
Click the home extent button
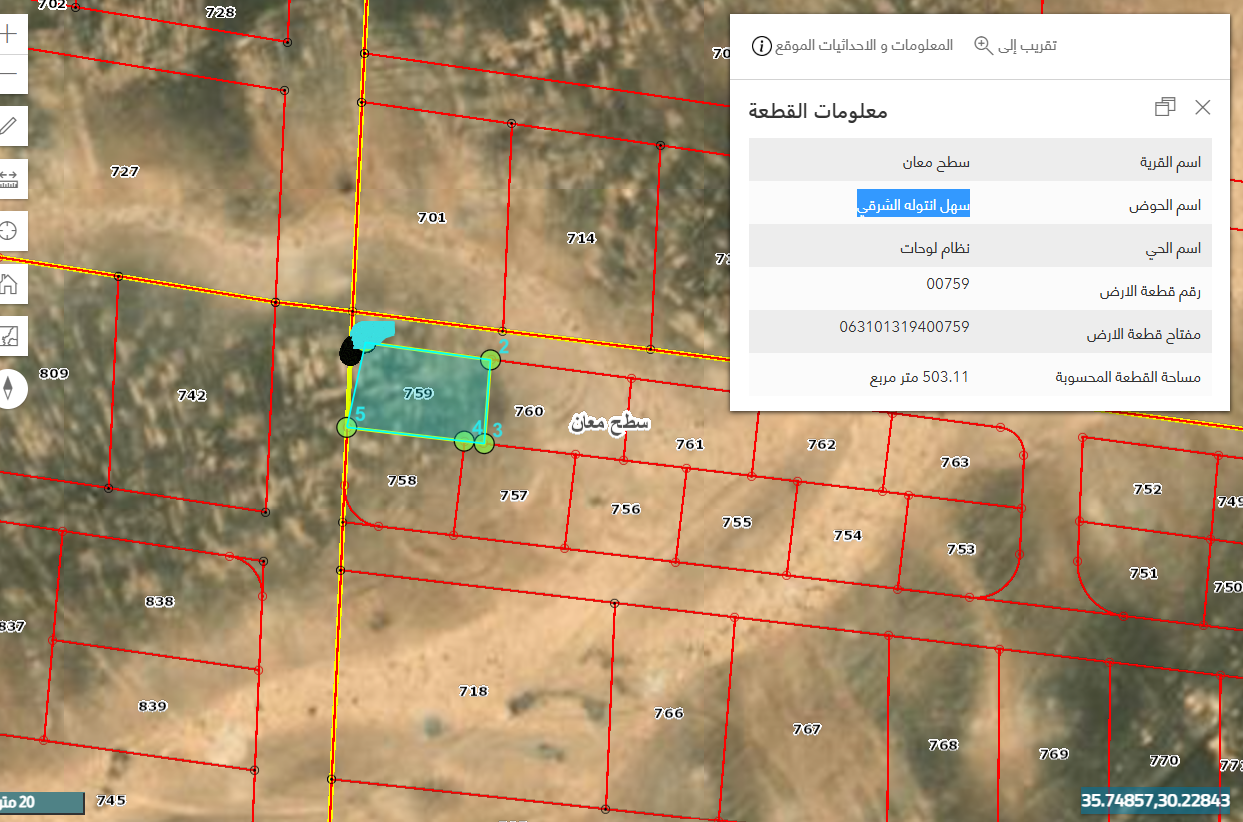(x=9, y=283)
